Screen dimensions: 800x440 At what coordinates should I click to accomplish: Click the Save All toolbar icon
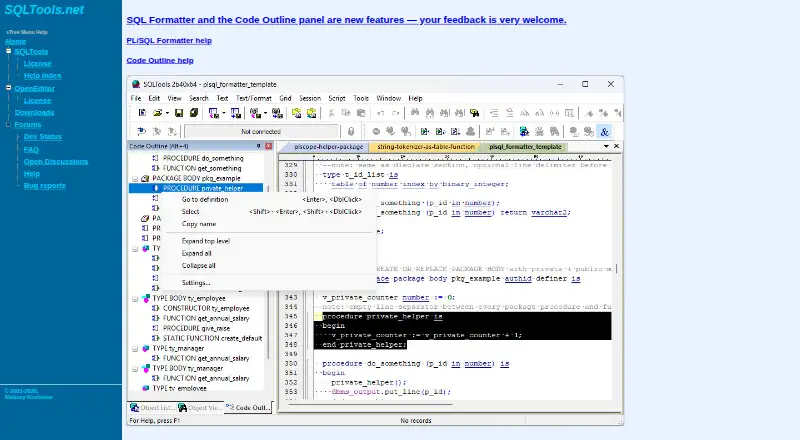pos(194,113)
